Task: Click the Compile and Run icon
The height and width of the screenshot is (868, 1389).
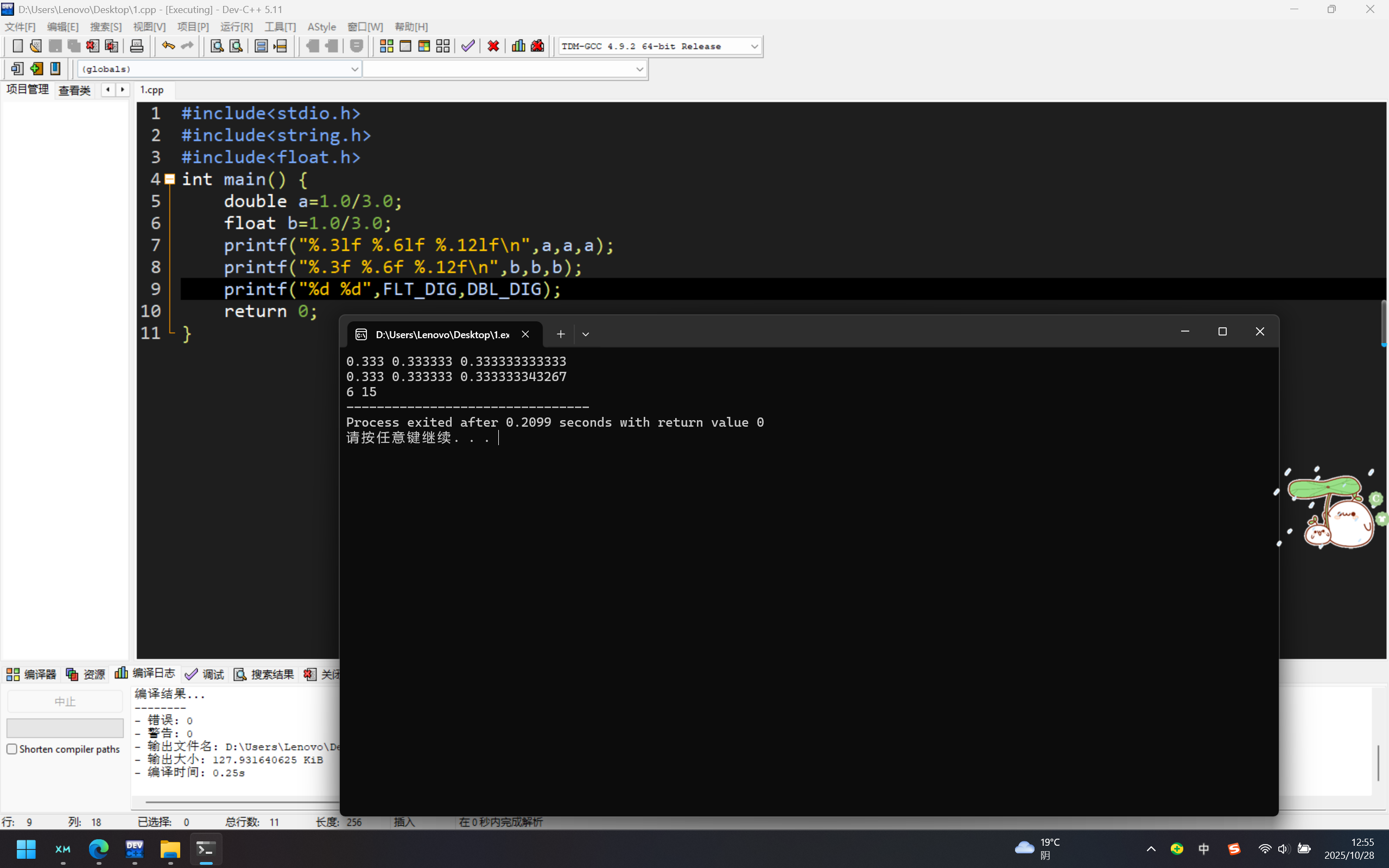Action: click(424, 46)
